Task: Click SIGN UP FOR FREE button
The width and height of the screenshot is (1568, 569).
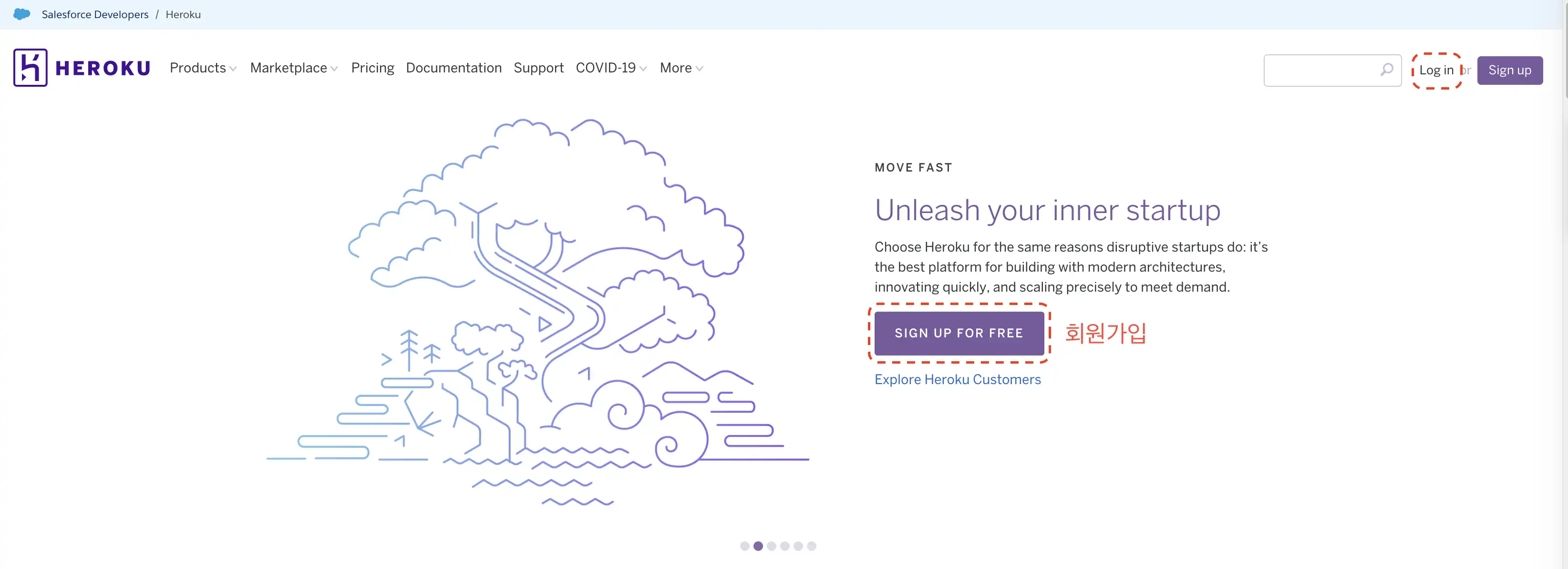Action: tap(959, 333)
